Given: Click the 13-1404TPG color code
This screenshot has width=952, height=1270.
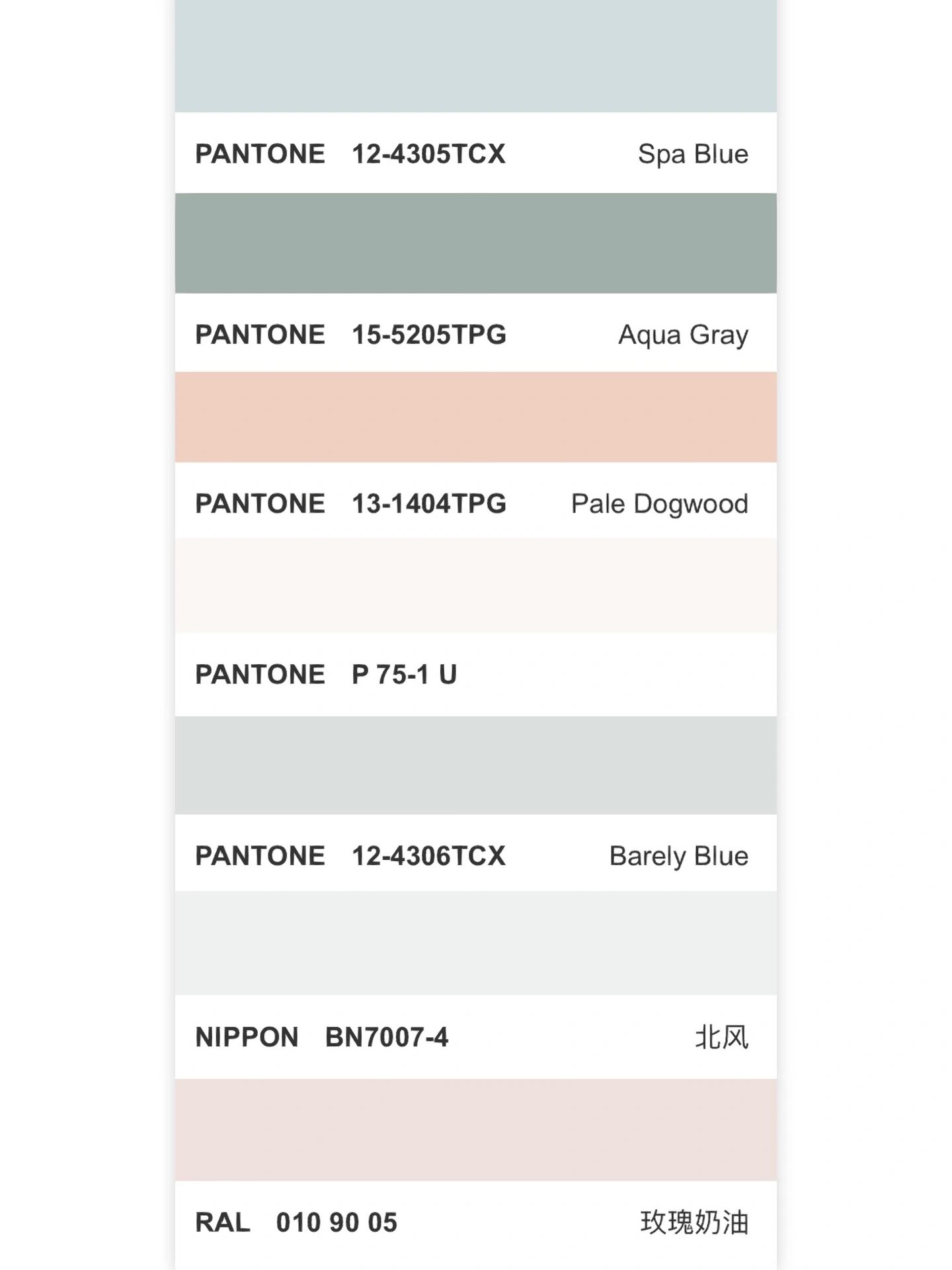Looking at the screenshot, I should 429,503.
